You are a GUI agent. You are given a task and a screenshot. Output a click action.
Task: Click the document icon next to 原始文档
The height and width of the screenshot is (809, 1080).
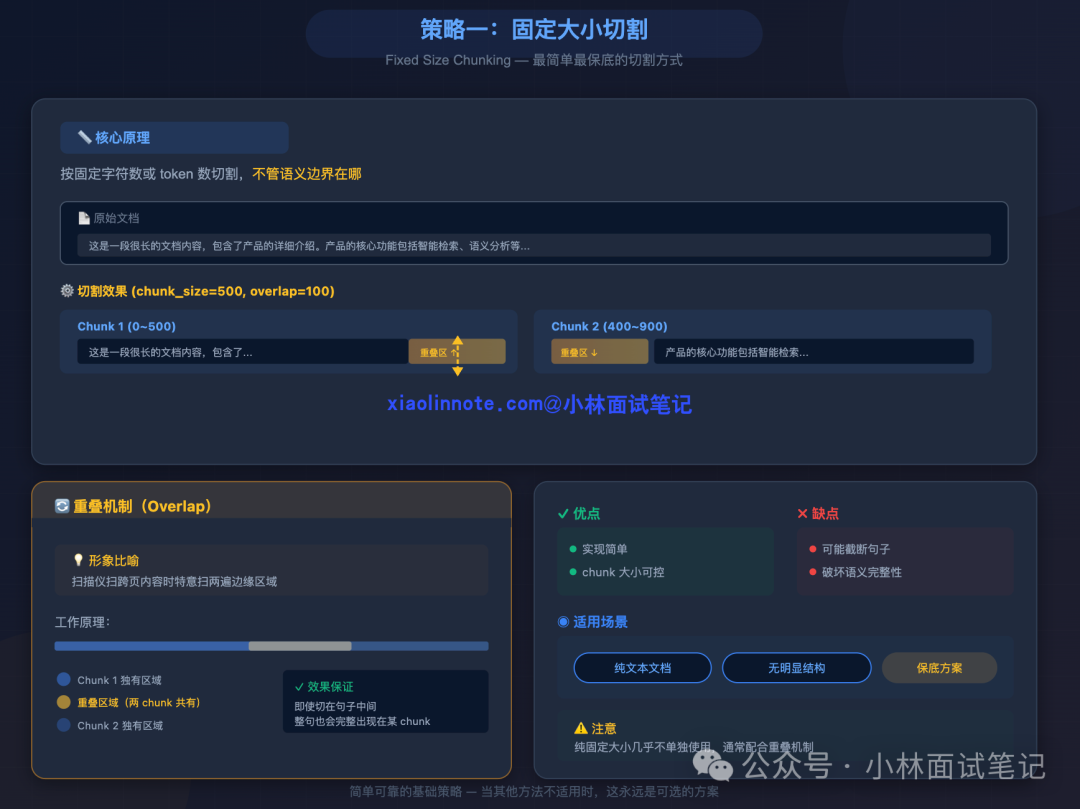pyautogui.click(x=84, y=217)
